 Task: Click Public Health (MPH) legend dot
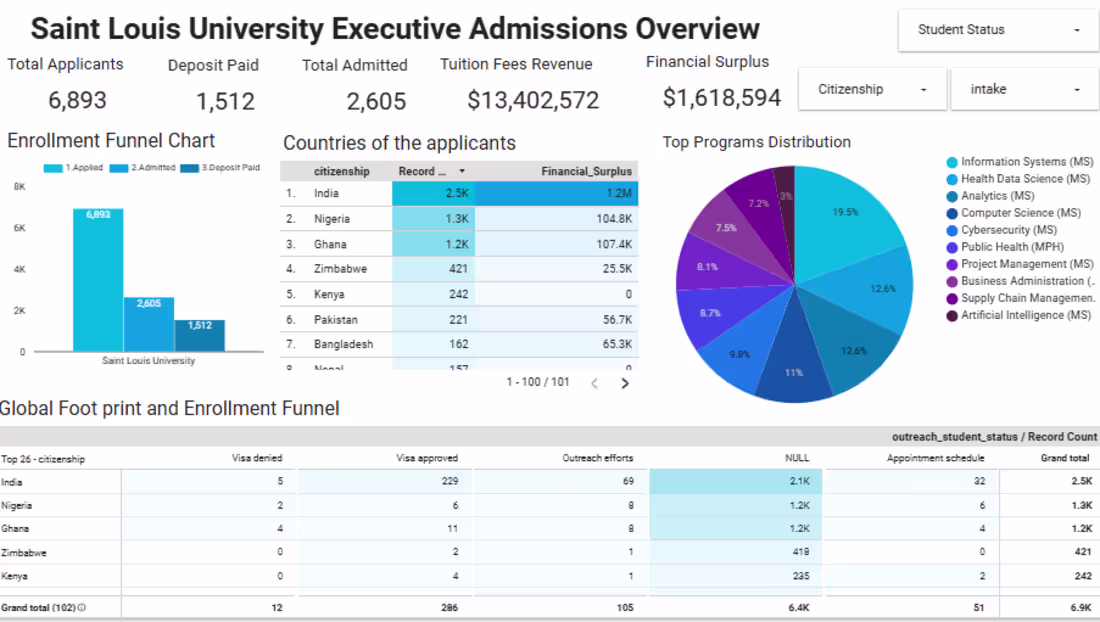[x=952, y=247]
